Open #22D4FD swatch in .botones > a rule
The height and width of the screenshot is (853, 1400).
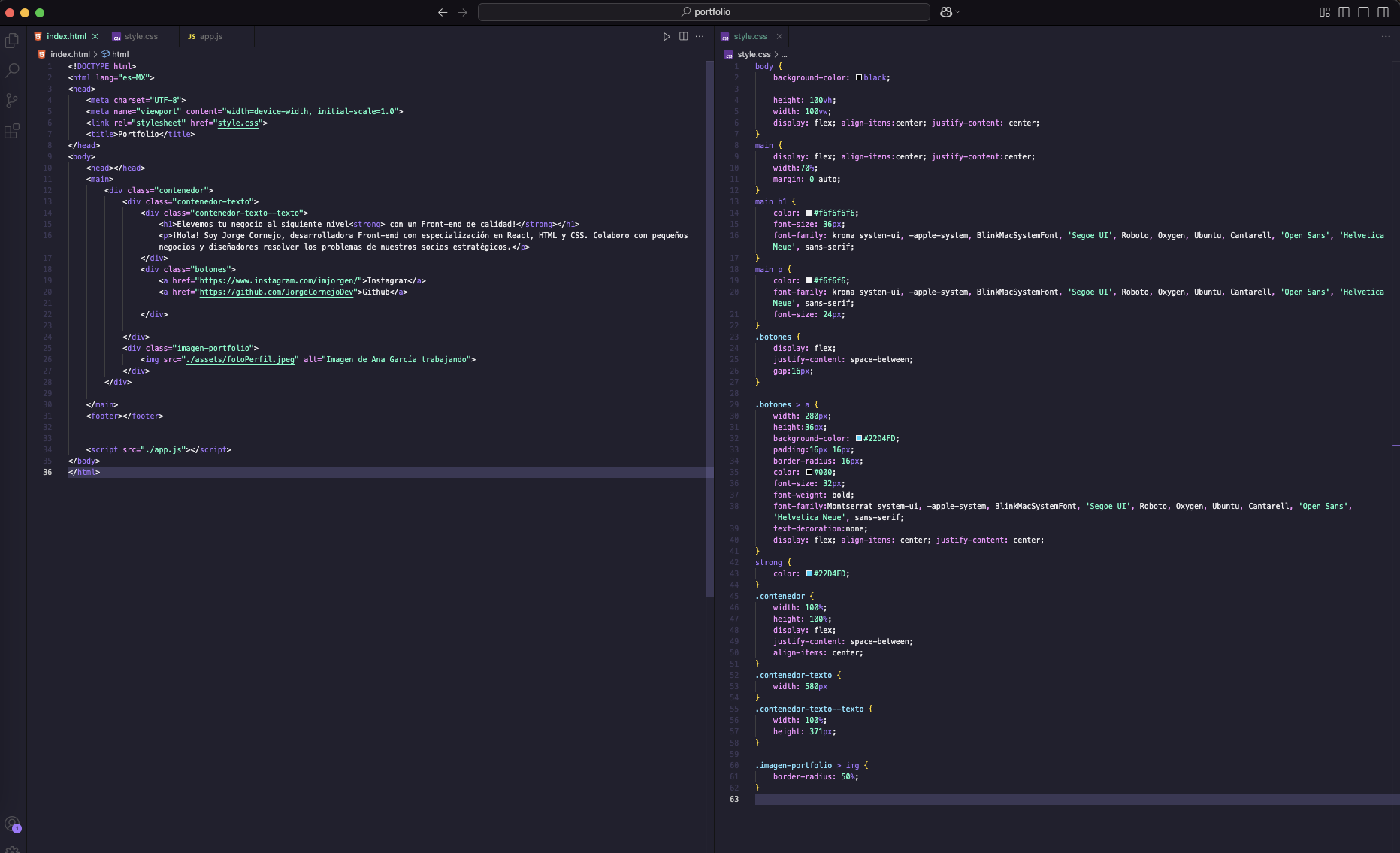(859, 438)
